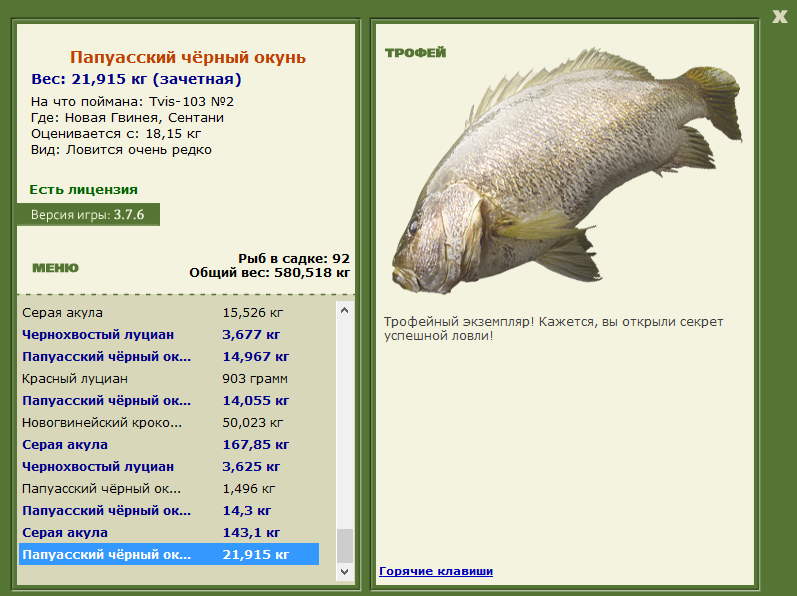Choose the 14,967 кг Папуасский чёрный окунь entry
This screenshot has height=596, width=797.
150,357
